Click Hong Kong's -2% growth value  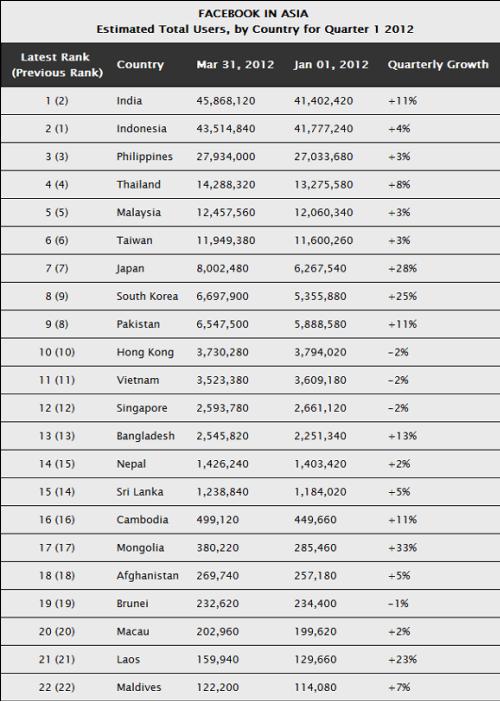click(x=398, y=352)
